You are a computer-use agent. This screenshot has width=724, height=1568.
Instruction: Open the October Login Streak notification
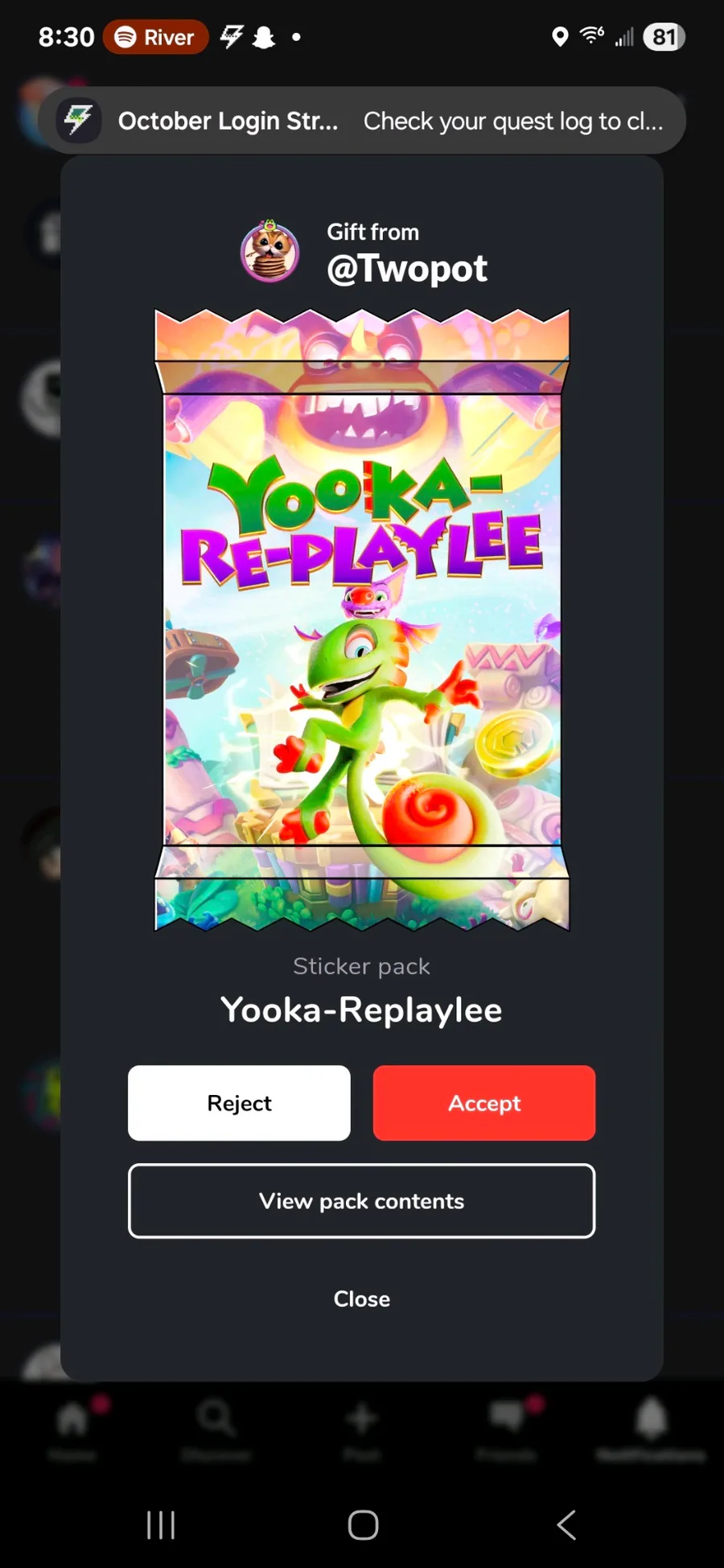click(362, 121)
